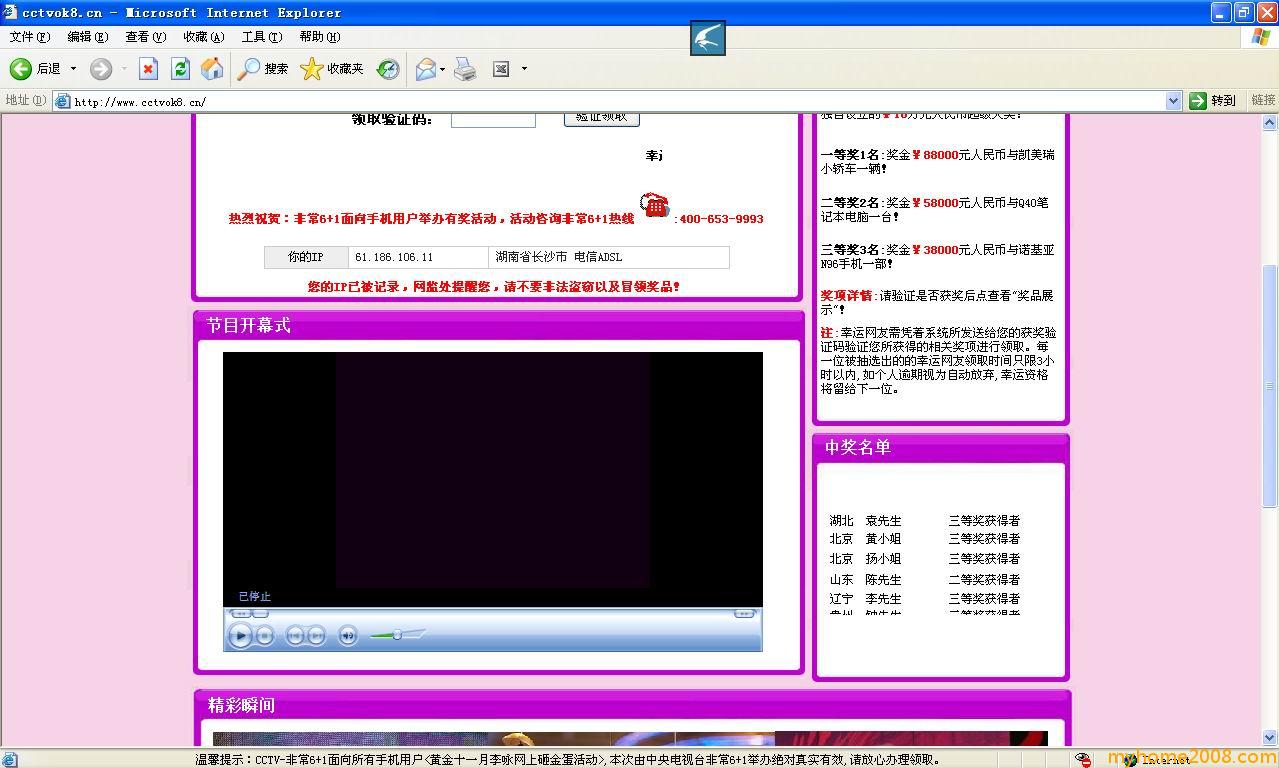Click the Back arrow button
Viewport: 1279px width, 768px height.
[x=21, y=68]
